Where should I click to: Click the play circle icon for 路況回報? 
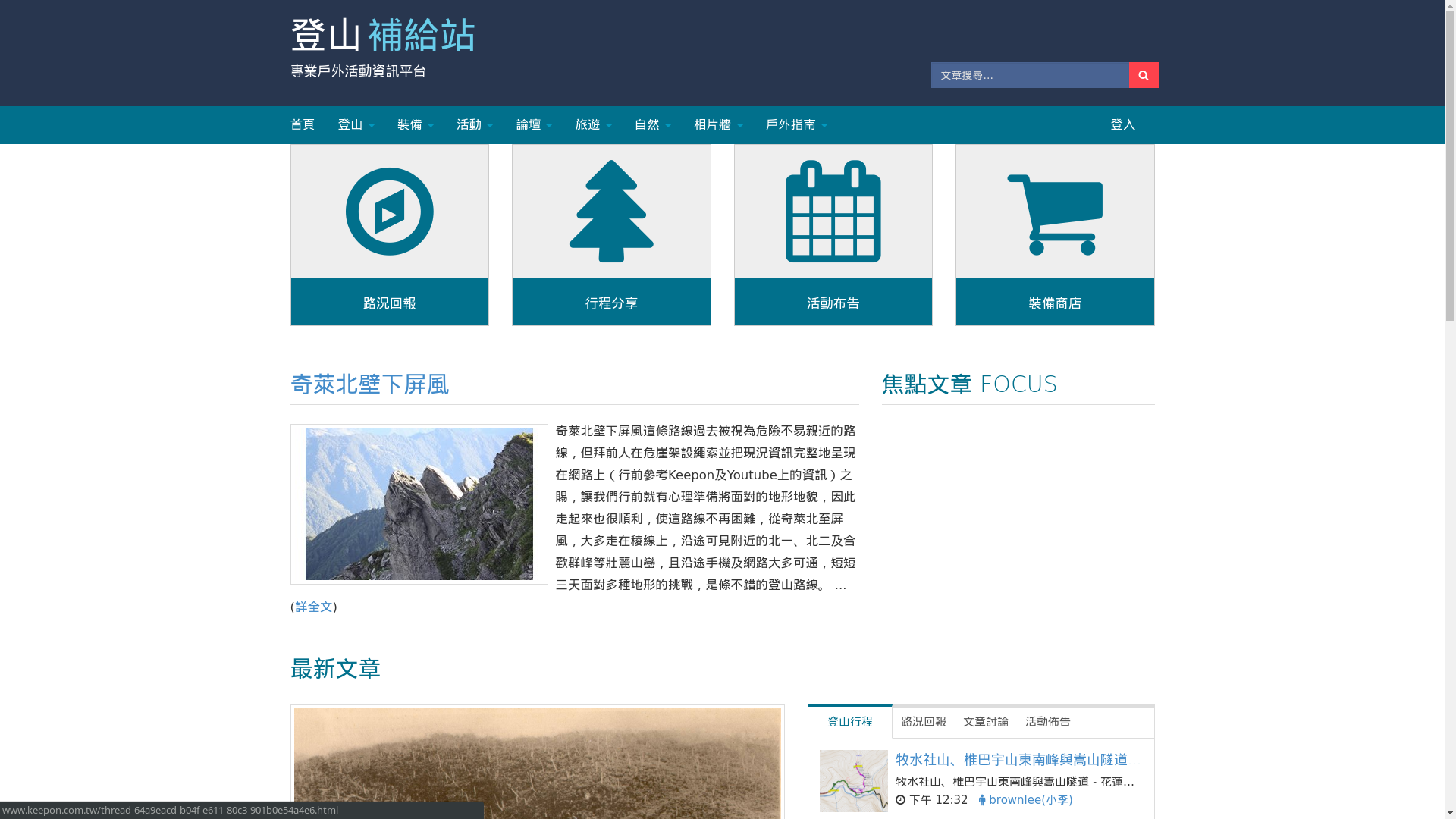click(x=389, y=212)
